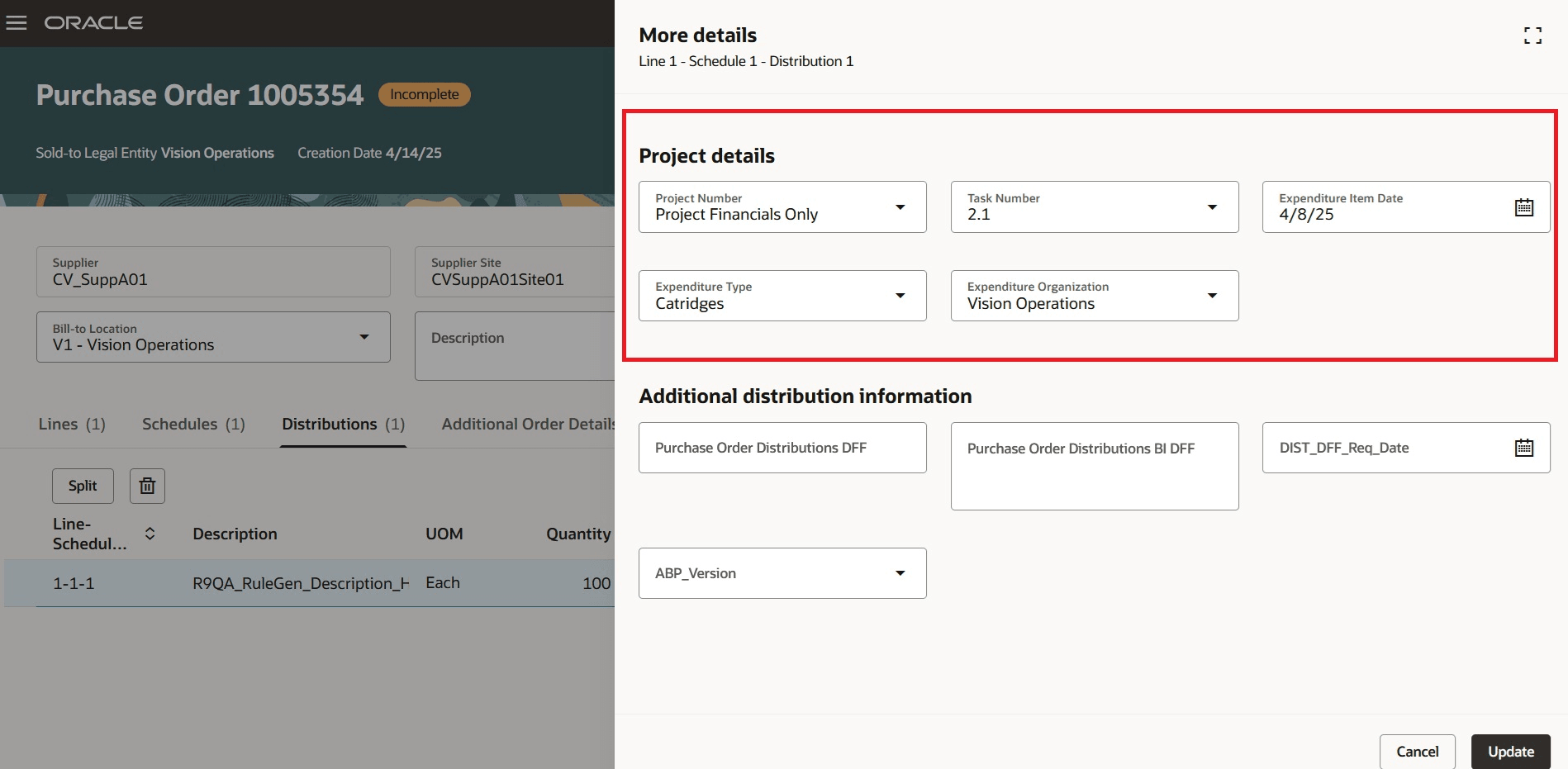Cancel the More details panel
The image size is (1568, 769).
(x=1417, y=752)
